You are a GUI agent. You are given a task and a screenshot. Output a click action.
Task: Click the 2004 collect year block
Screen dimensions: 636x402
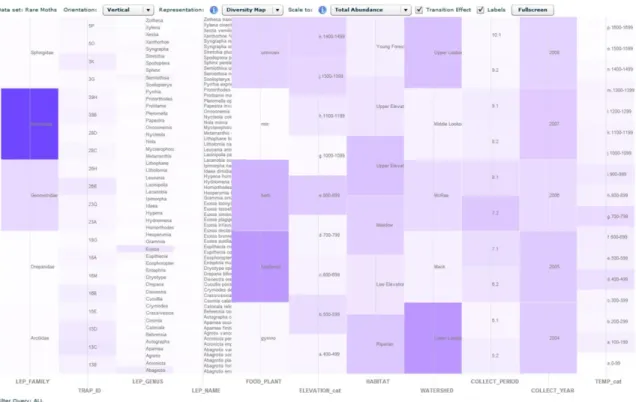(548, 338)
